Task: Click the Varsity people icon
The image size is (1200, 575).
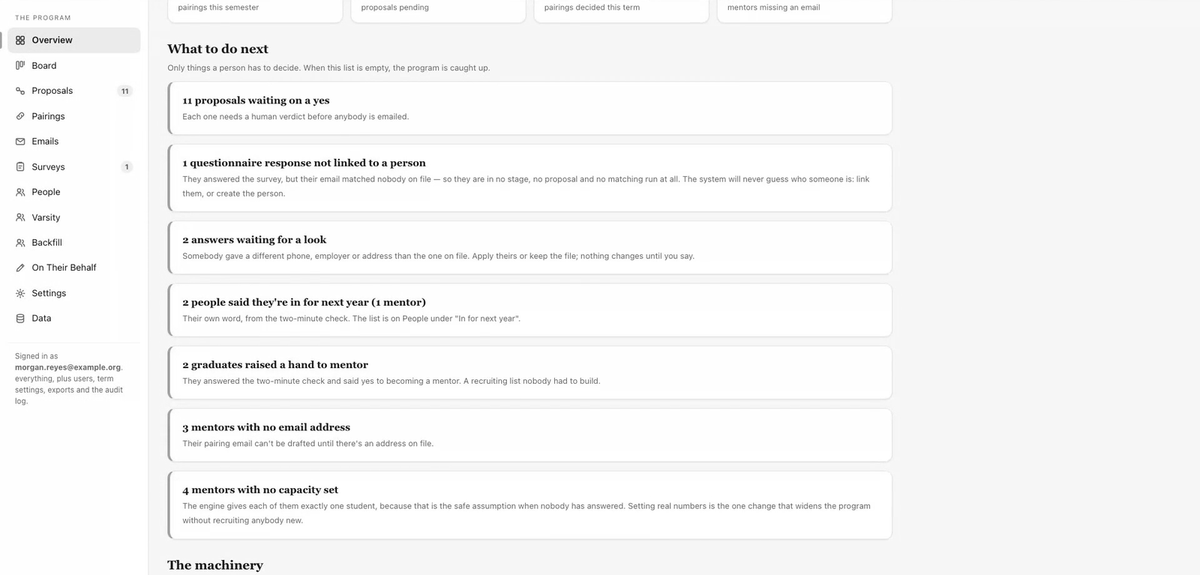Action: [20, 218]
